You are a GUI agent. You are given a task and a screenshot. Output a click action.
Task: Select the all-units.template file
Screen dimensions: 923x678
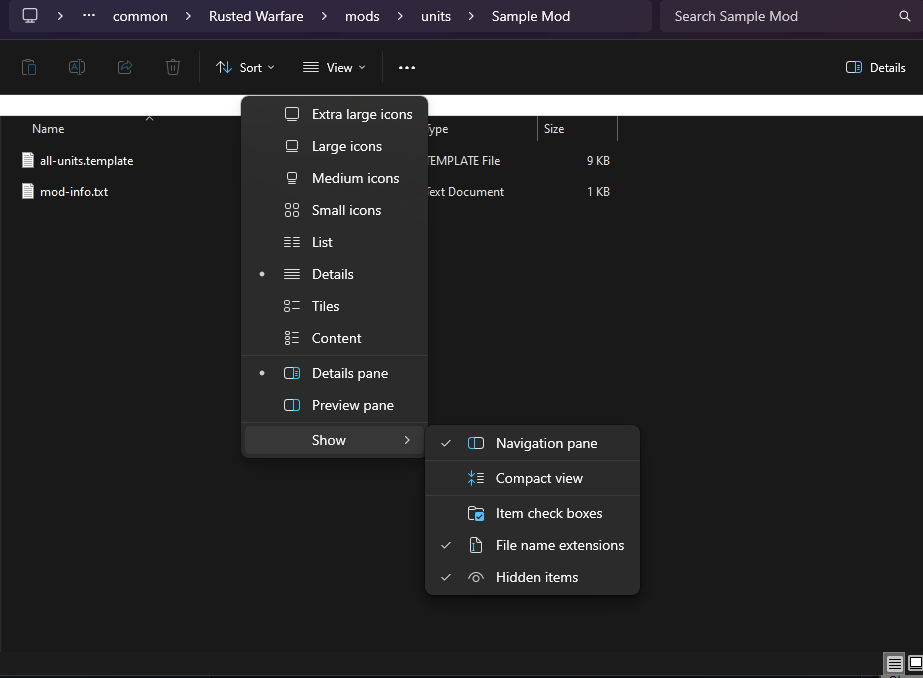point(87,161)
